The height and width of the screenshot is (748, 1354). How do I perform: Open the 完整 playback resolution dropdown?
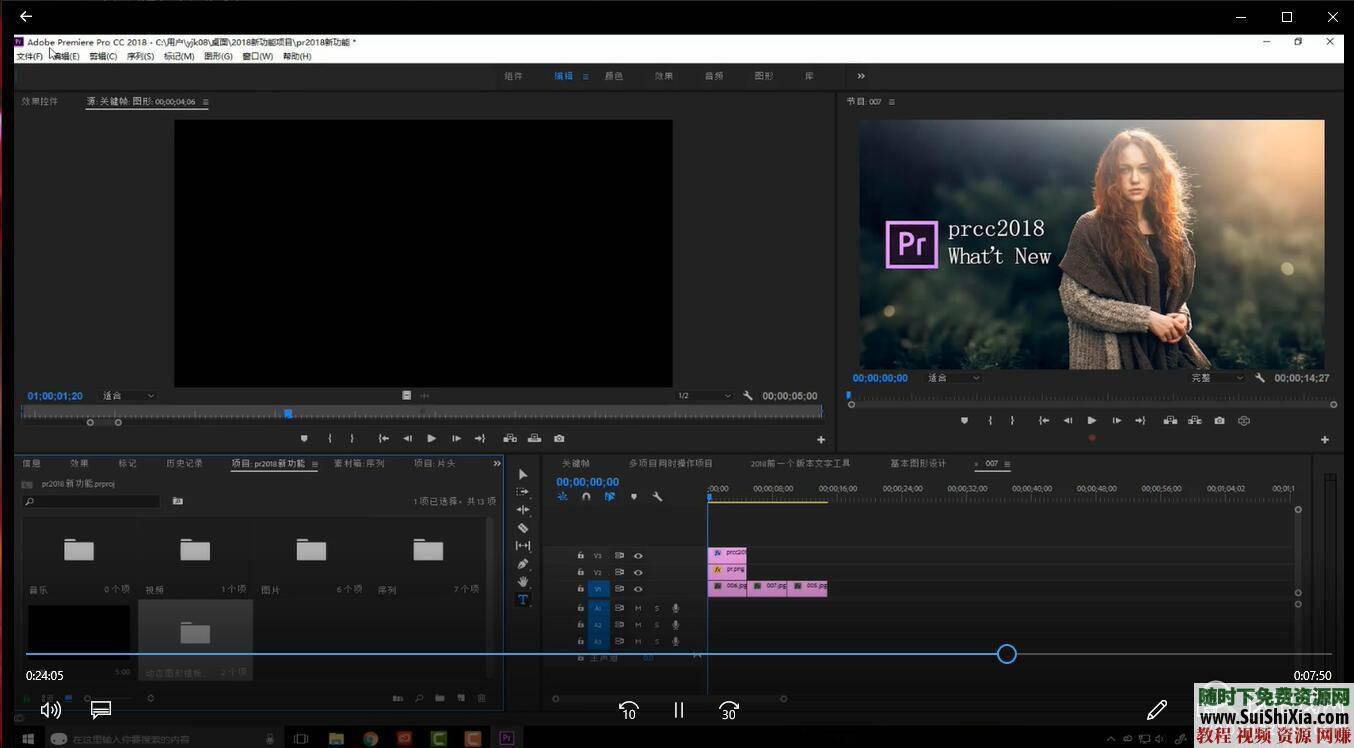pos(1213,377)
